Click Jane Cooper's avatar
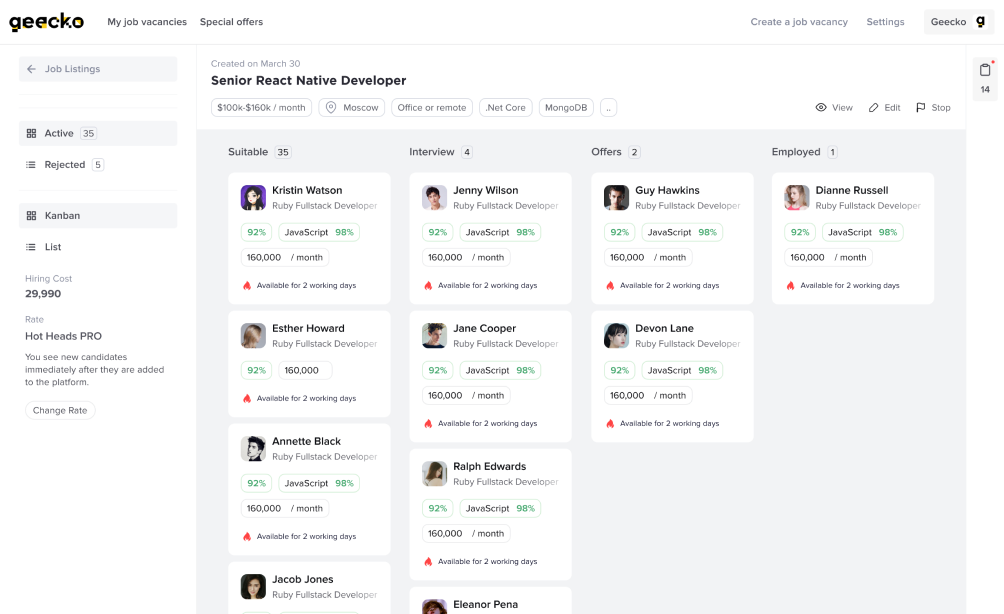Image resolution: width=1004 pixels, height=614 pixels. (x=434, y=335)
